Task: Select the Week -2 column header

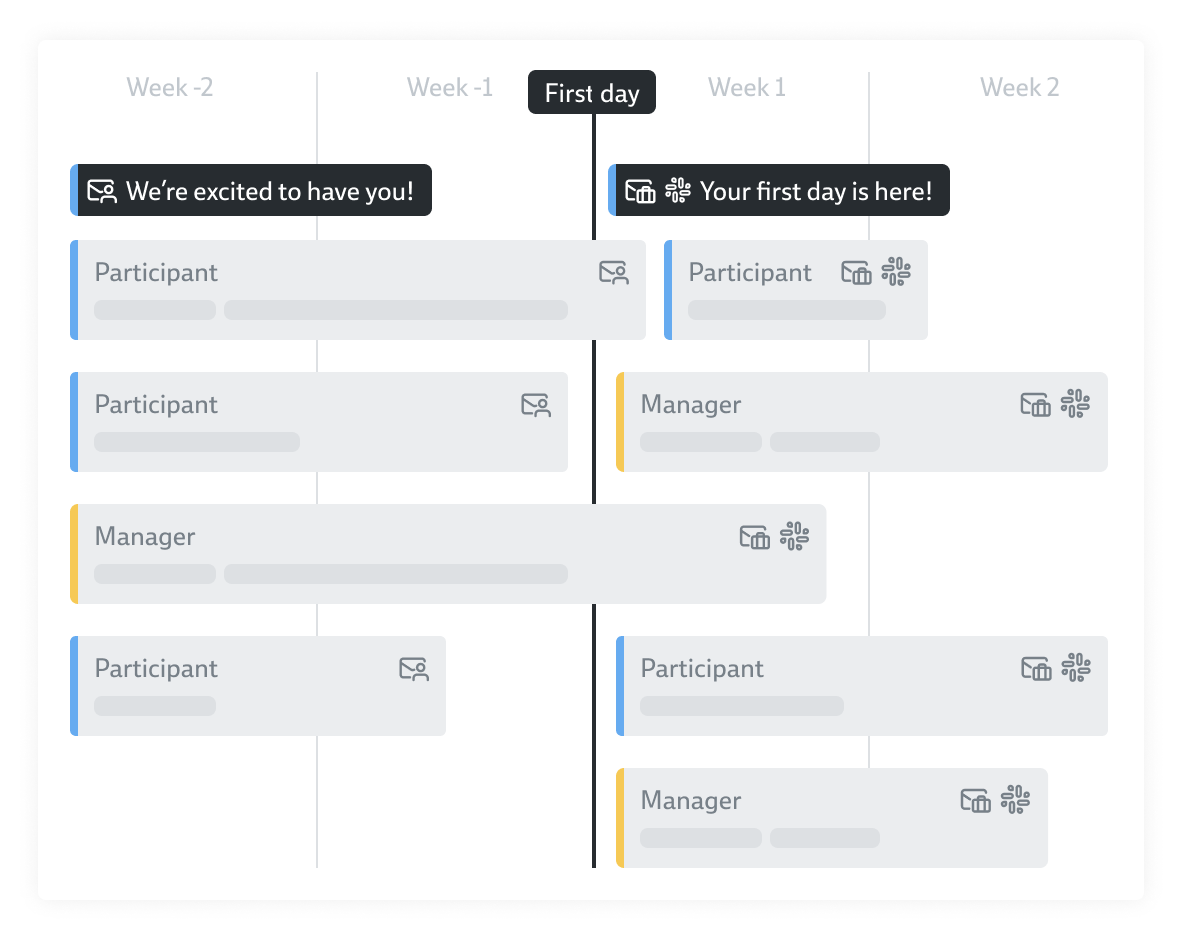Action: [170, 88]
